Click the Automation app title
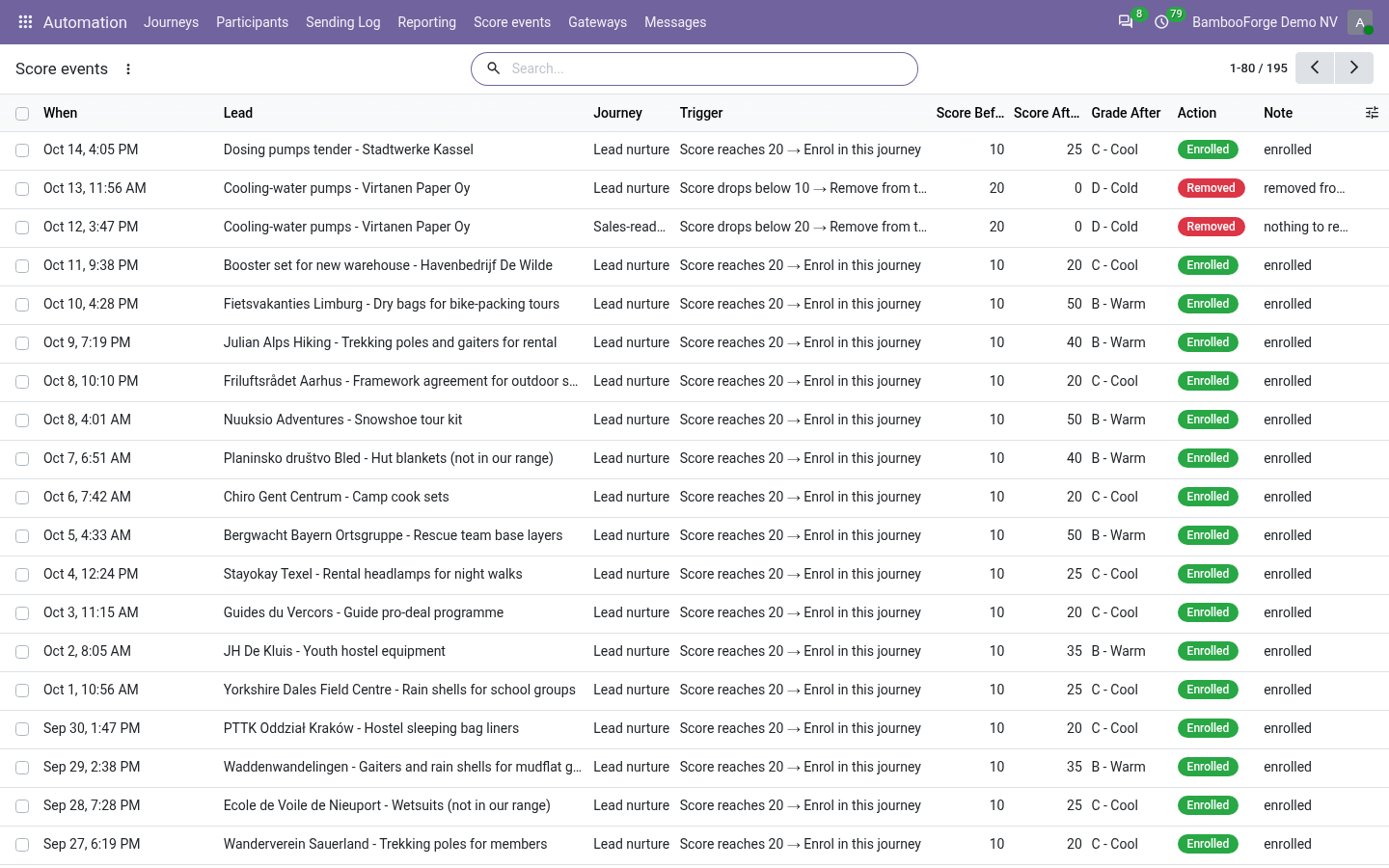Image resolution: width=1389 pixels, height=868 pixels. [x=85, y=22]
